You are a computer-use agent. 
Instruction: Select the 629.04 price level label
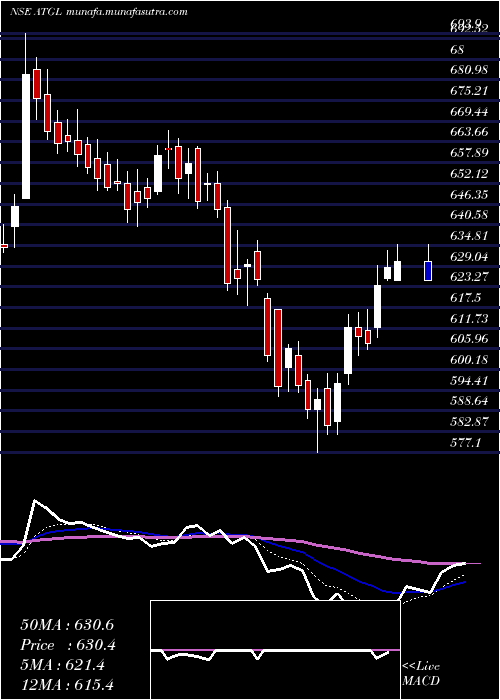pos(469,256)
